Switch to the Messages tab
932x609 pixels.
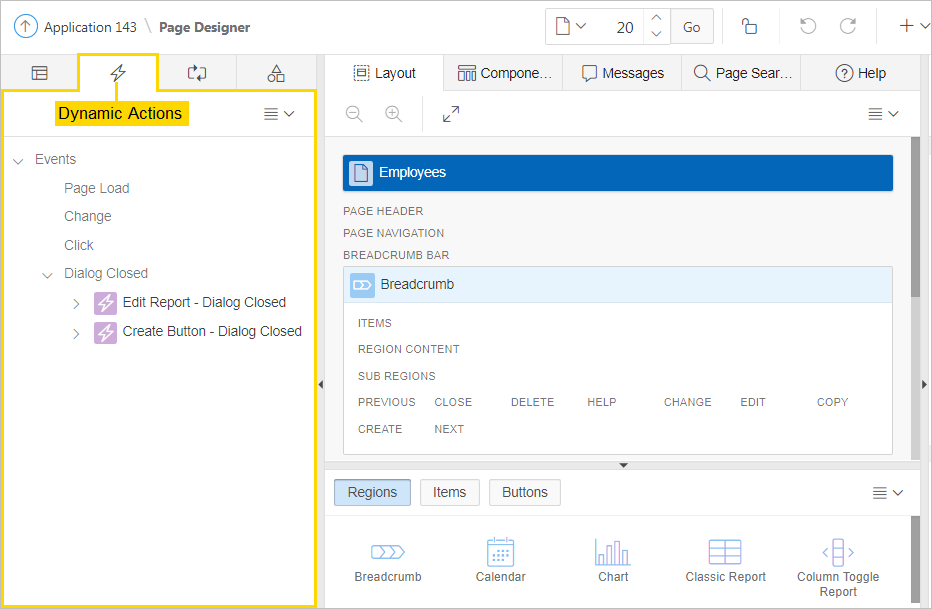coord(622,73)
